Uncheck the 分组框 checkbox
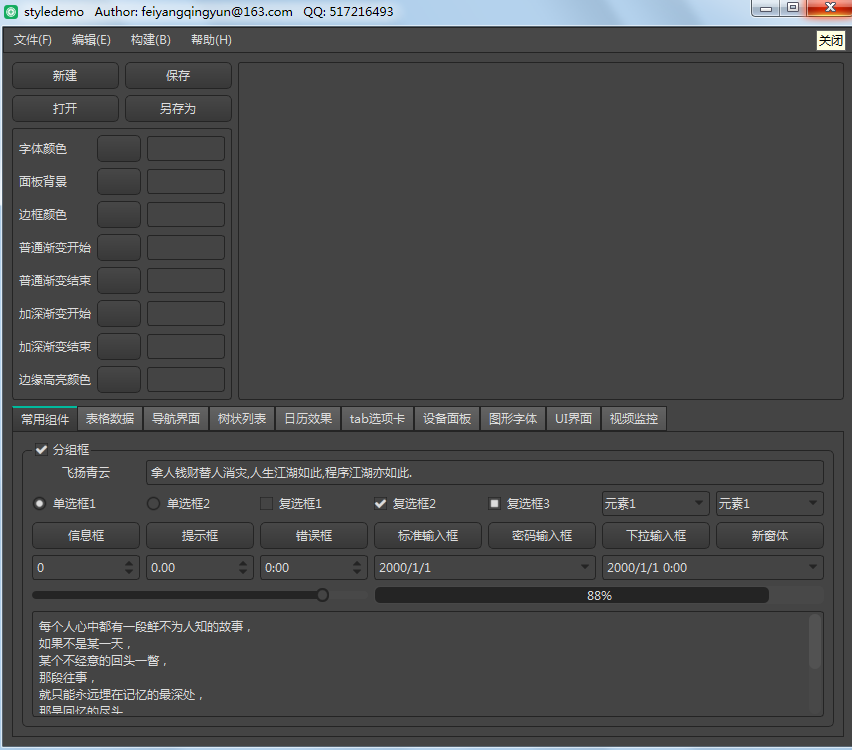 pos(41,449)
